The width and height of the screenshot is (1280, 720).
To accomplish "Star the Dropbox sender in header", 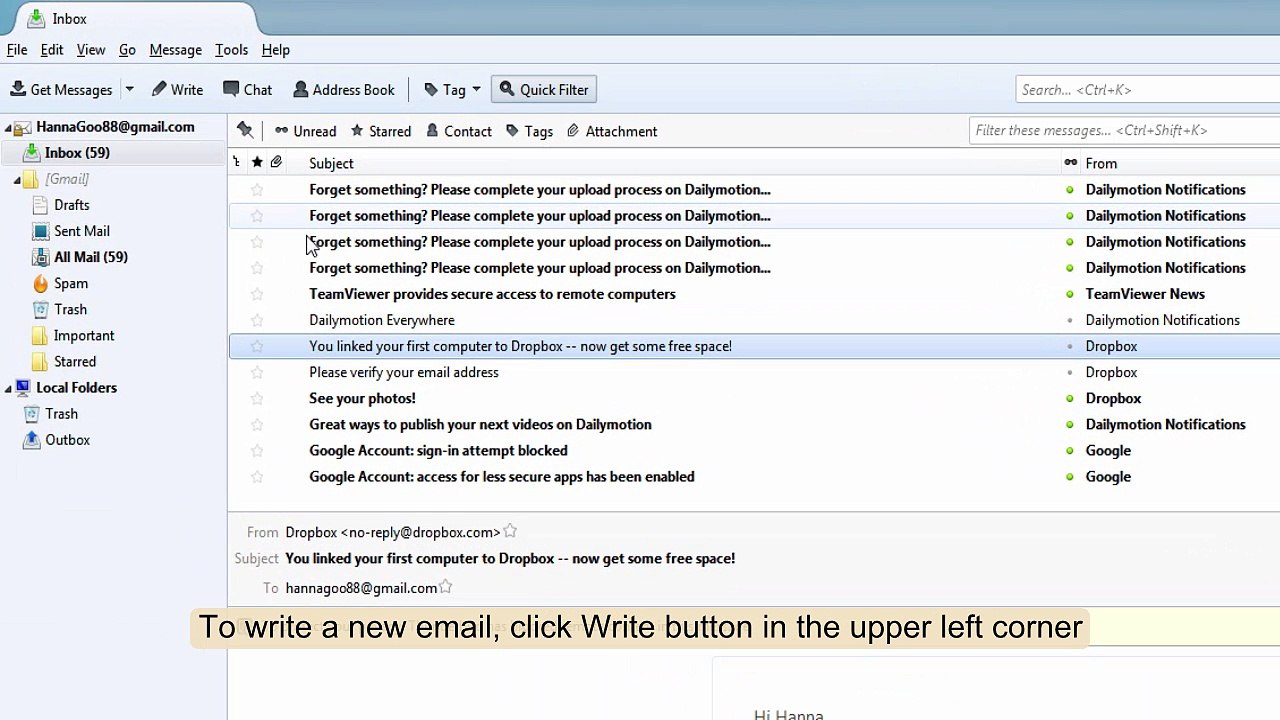I will [x=510, y=532].
